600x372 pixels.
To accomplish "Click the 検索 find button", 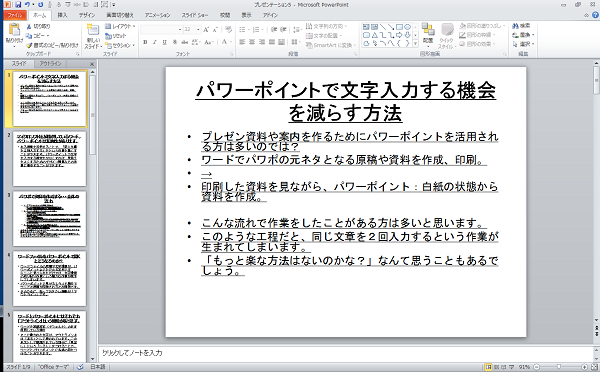I will (522, 26).
